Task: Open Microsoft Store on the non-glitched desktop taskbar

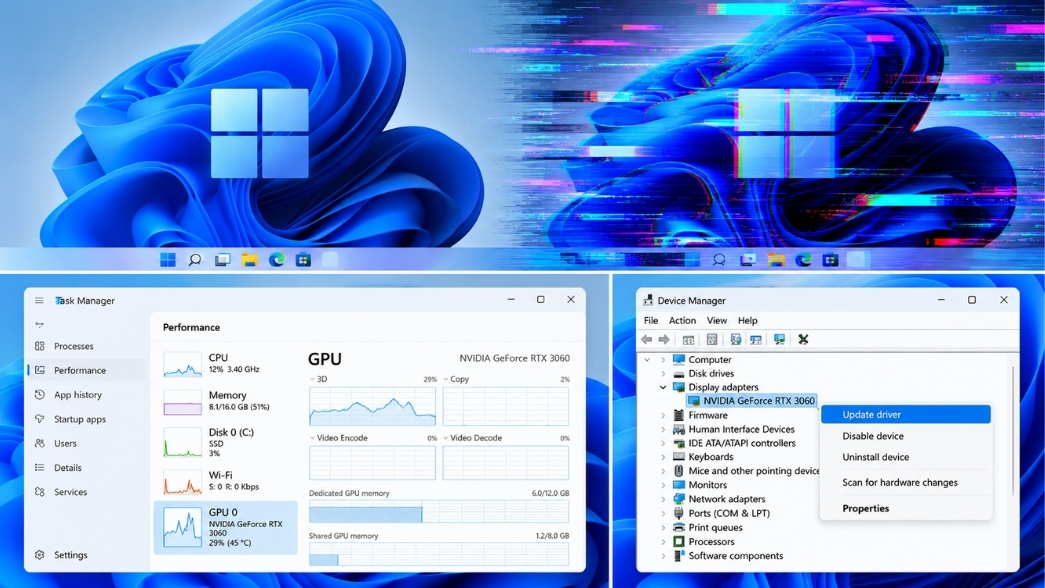Action: tap(303, 259)
